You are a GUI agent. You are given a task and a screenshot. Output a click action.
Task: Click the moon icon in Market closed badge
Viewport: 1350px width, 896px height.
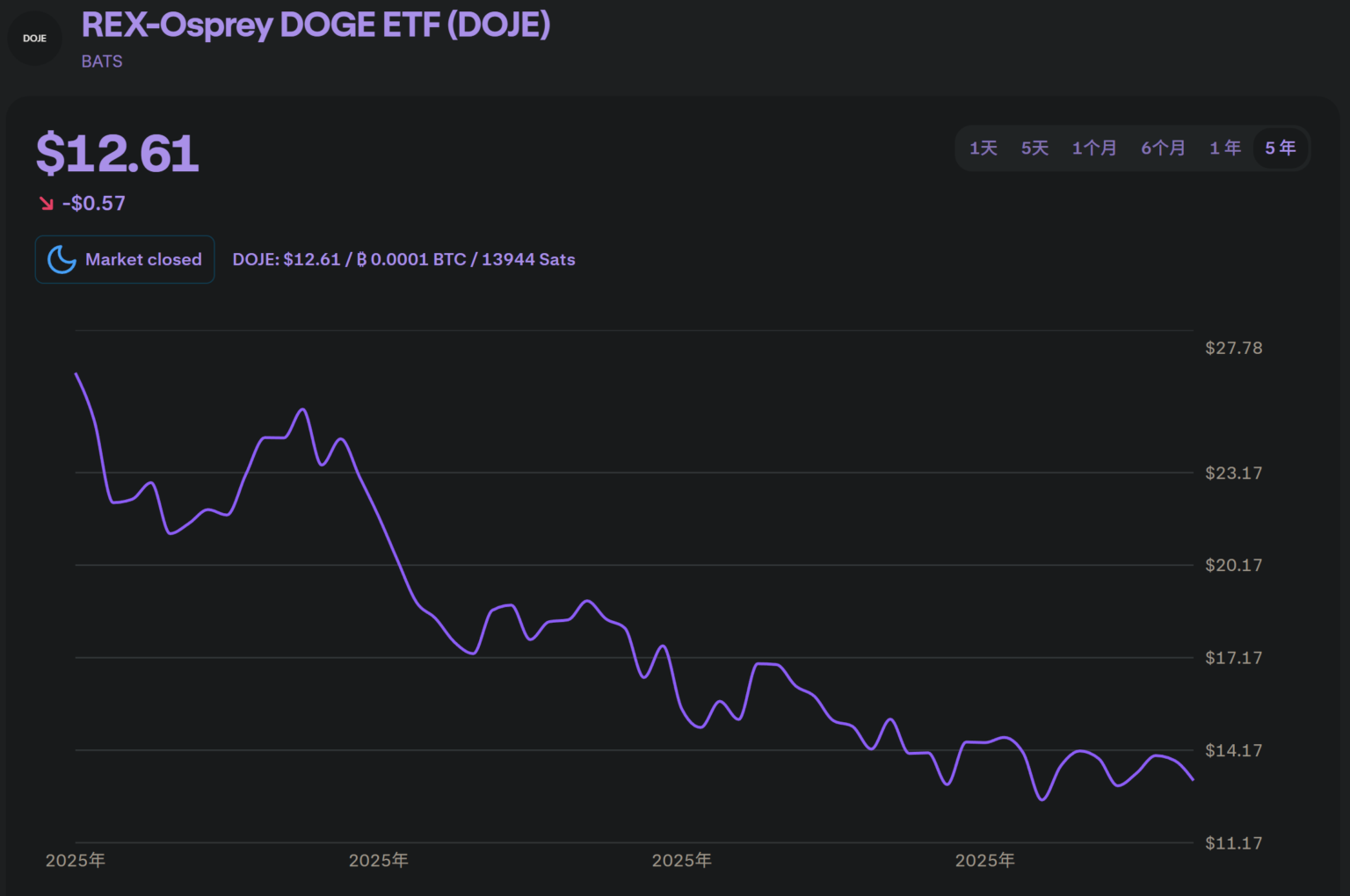coord(61,259)
